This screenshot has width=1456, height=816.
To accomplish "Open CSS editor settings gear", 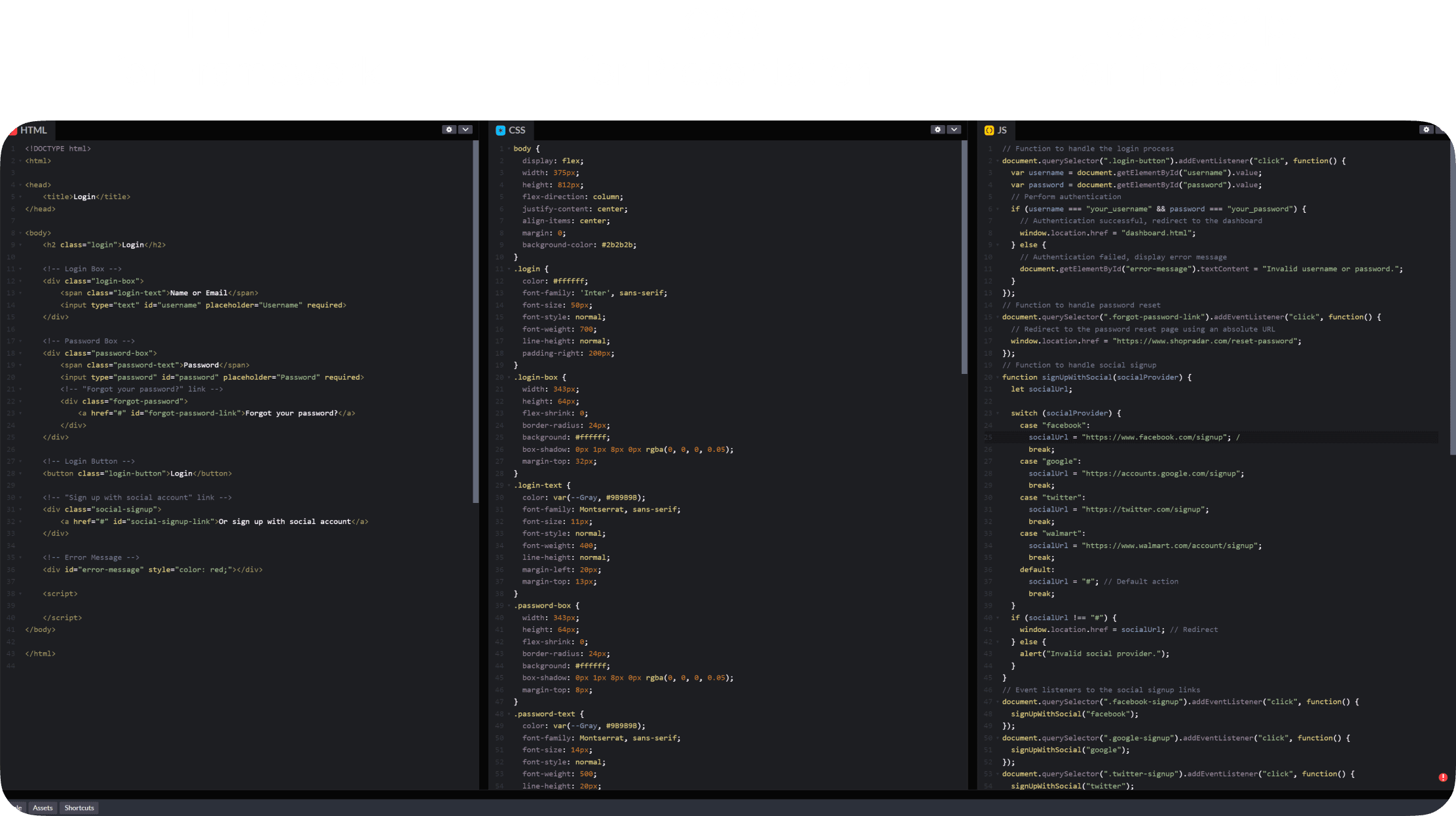I will (x=937, y=130).
